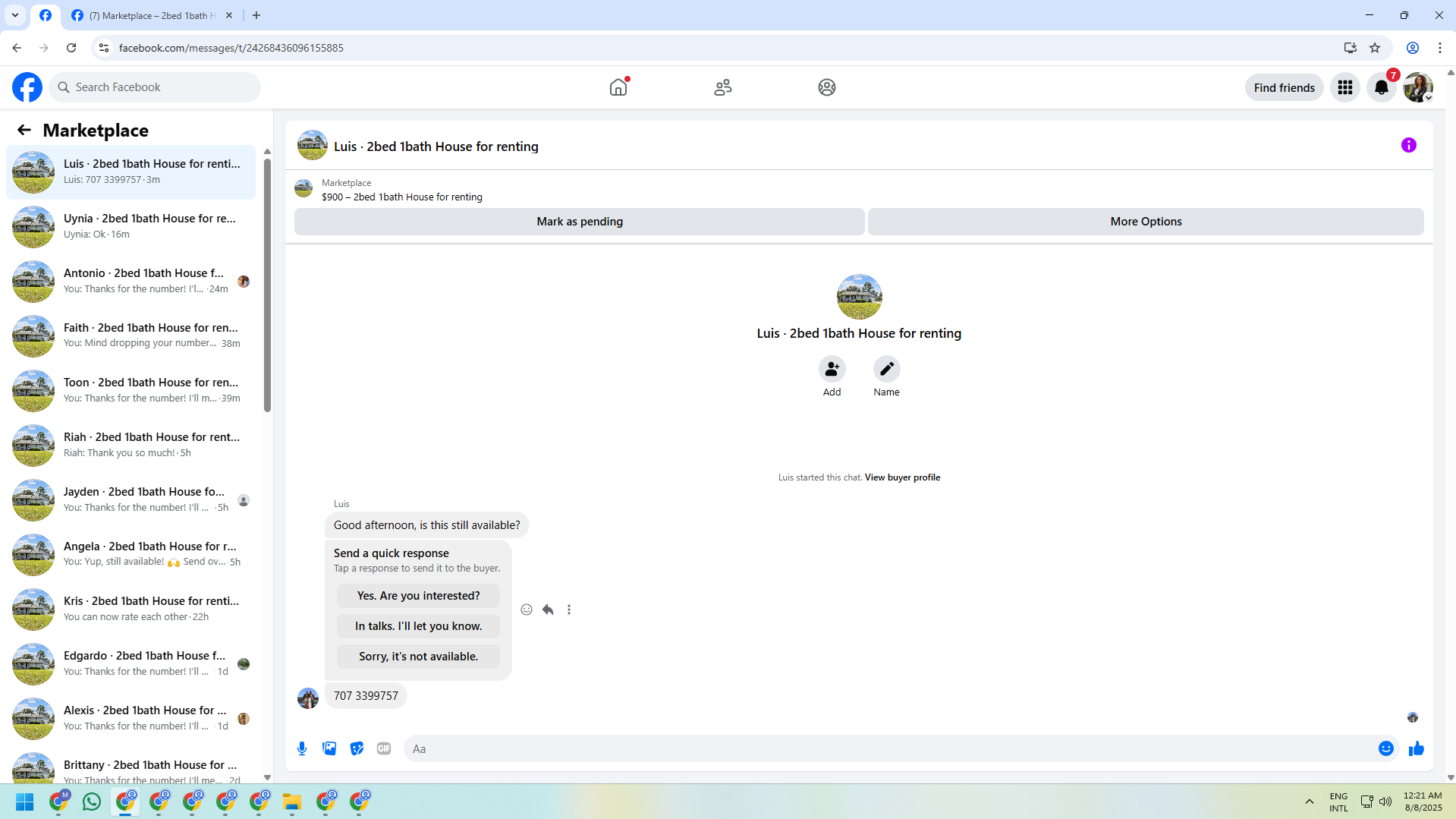Open Uynia conversation in list

click(x=131, y=227)
